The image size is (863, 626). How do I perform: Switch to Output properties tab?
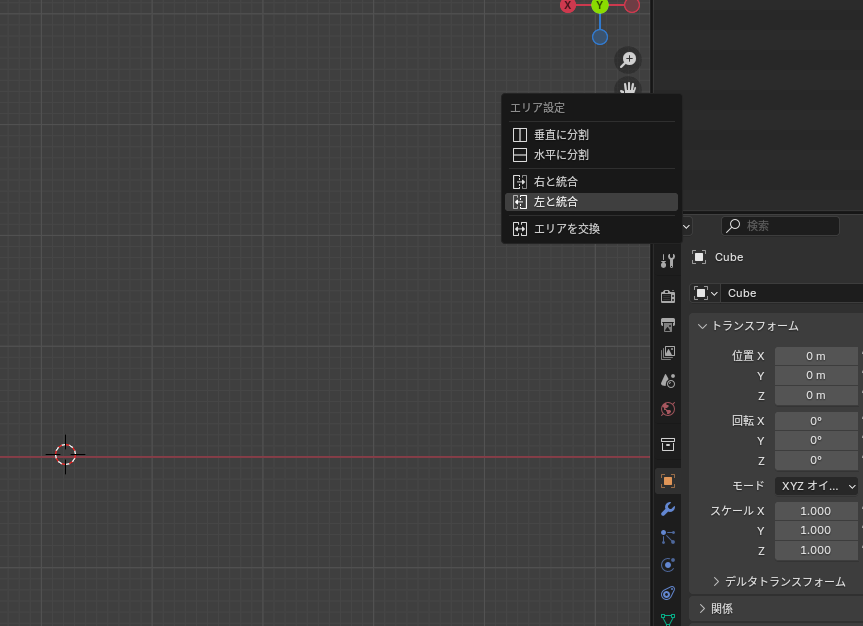pos(668,324)
